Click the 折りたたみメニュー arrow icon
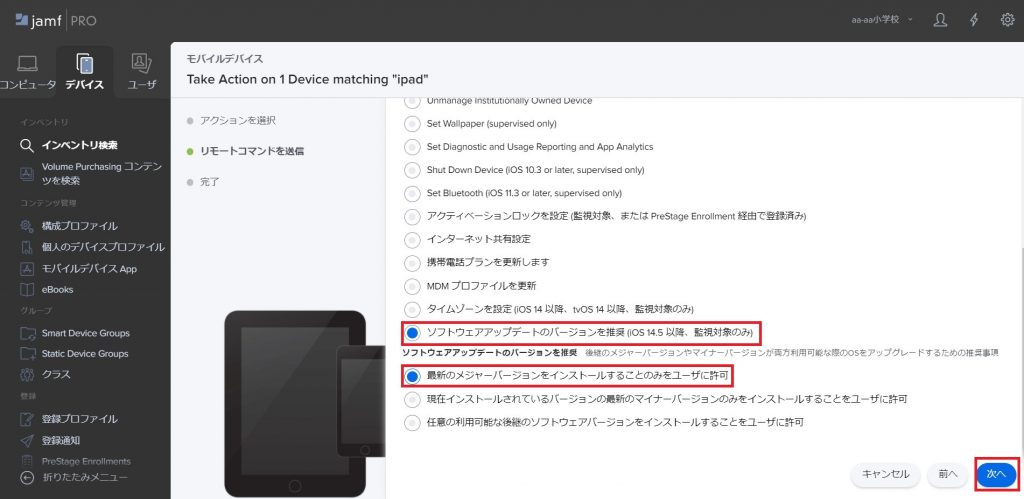 tap(27, 477)
